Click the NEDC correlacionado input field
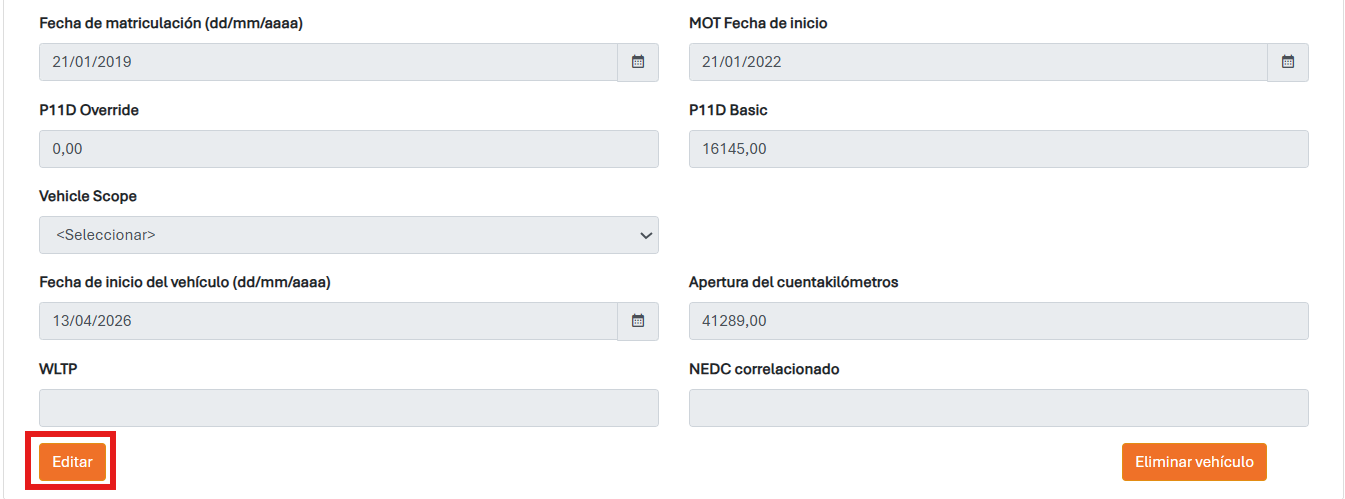The height and width of the screenshot is (499, 1345). [998, 408]
